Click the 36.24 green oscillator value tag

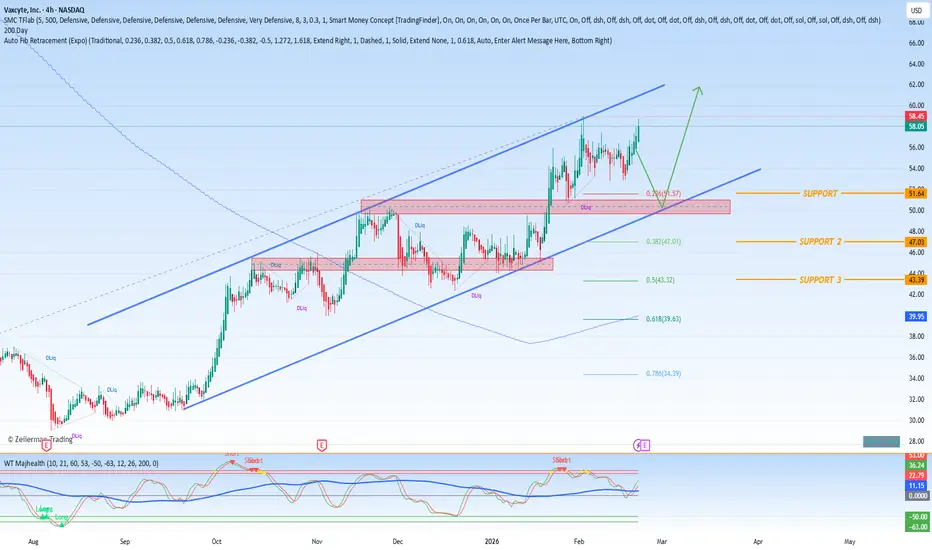(916, 465)
